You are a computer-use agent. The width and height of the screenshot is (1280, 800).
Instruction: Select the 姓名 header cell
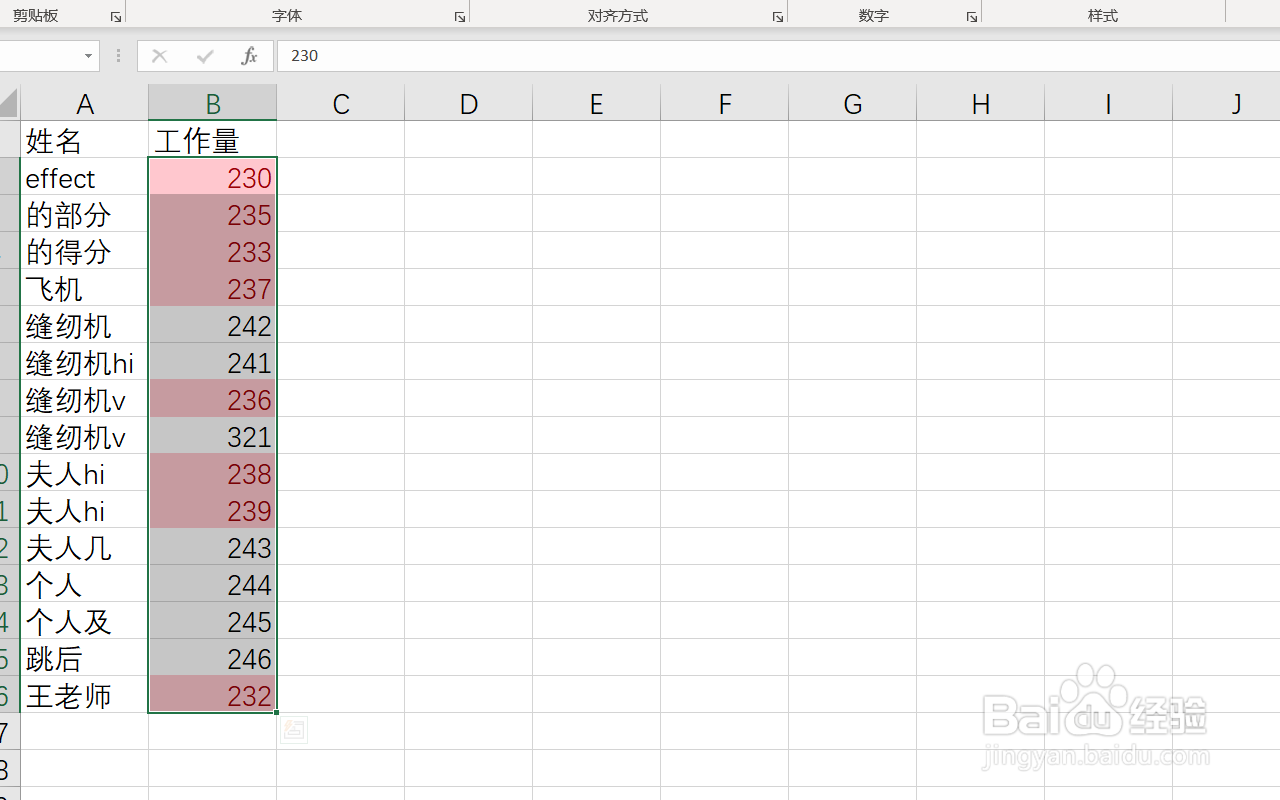[x=85, y=140]
